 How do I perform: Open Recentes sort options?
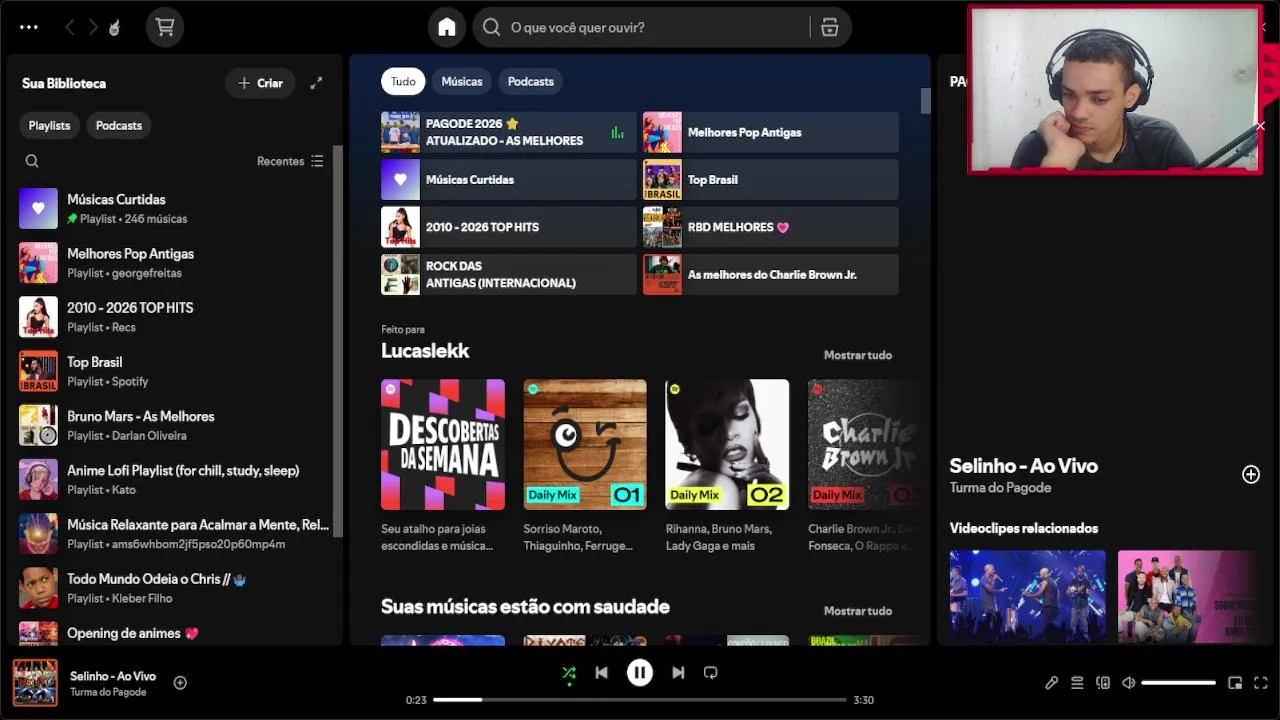[x=290, y=161]
